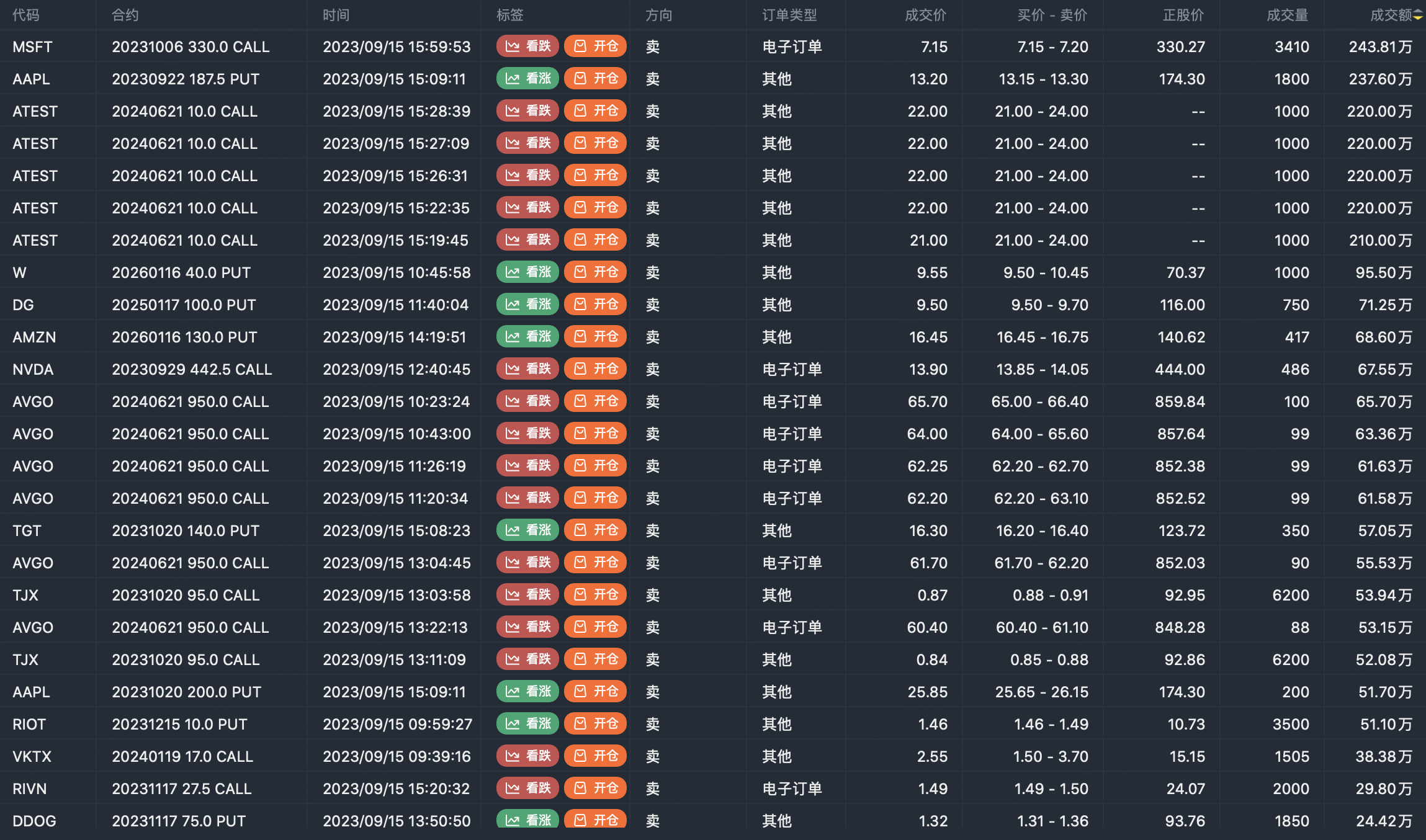The height and width of the screenshot is (840, 1426).
Task: Click the 代码 column header
Action: (x=25, y=15)
